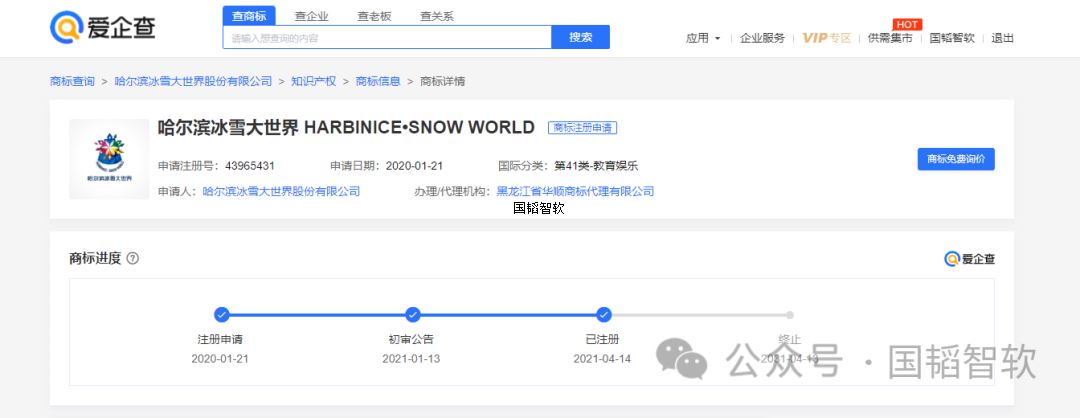1080x418 pixels.
Task: Click the 商标进度 section heading
Action: pos(95,258)
